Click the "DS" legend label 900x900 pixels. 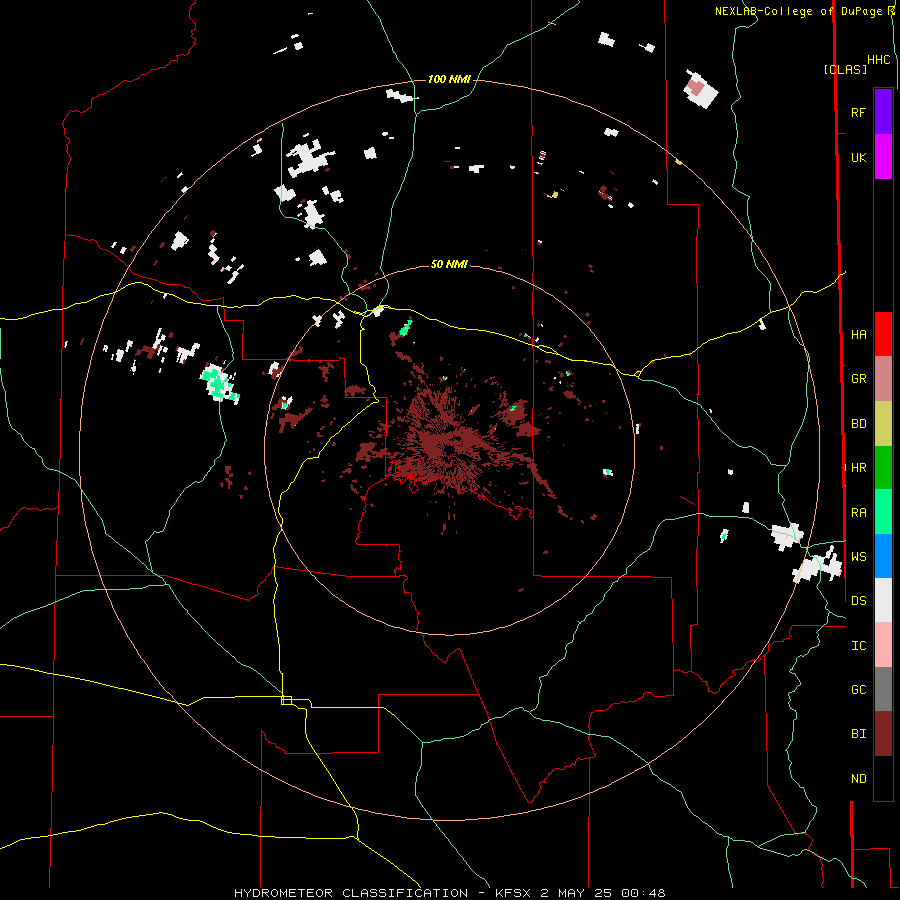pos(858,601)
